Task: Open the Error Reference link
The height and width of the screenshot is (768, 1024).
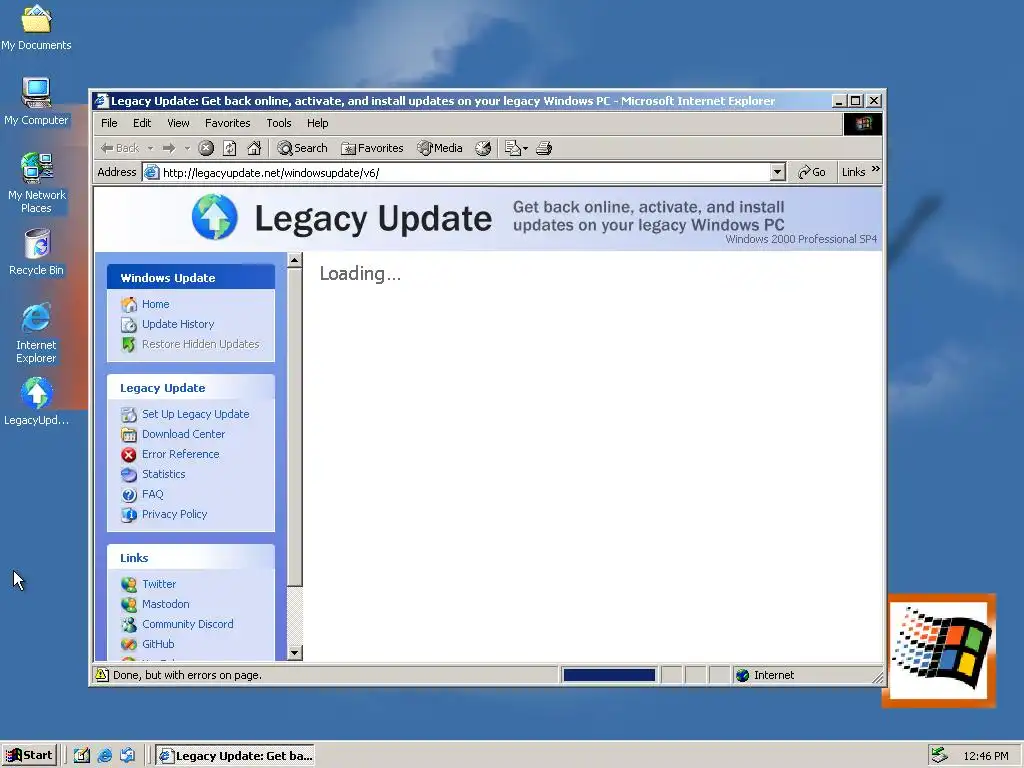Action: click(x=181, y=454)
